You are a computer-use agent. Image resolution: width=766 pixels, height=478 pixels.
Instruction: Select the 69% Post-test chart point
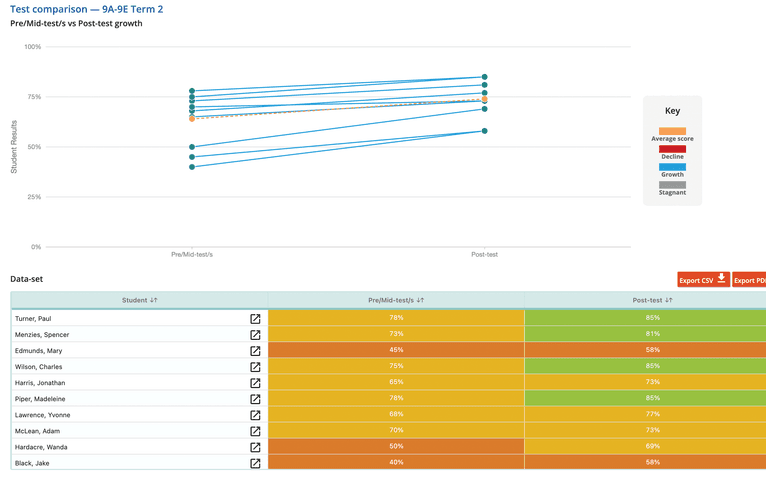(x=485, y=109)
